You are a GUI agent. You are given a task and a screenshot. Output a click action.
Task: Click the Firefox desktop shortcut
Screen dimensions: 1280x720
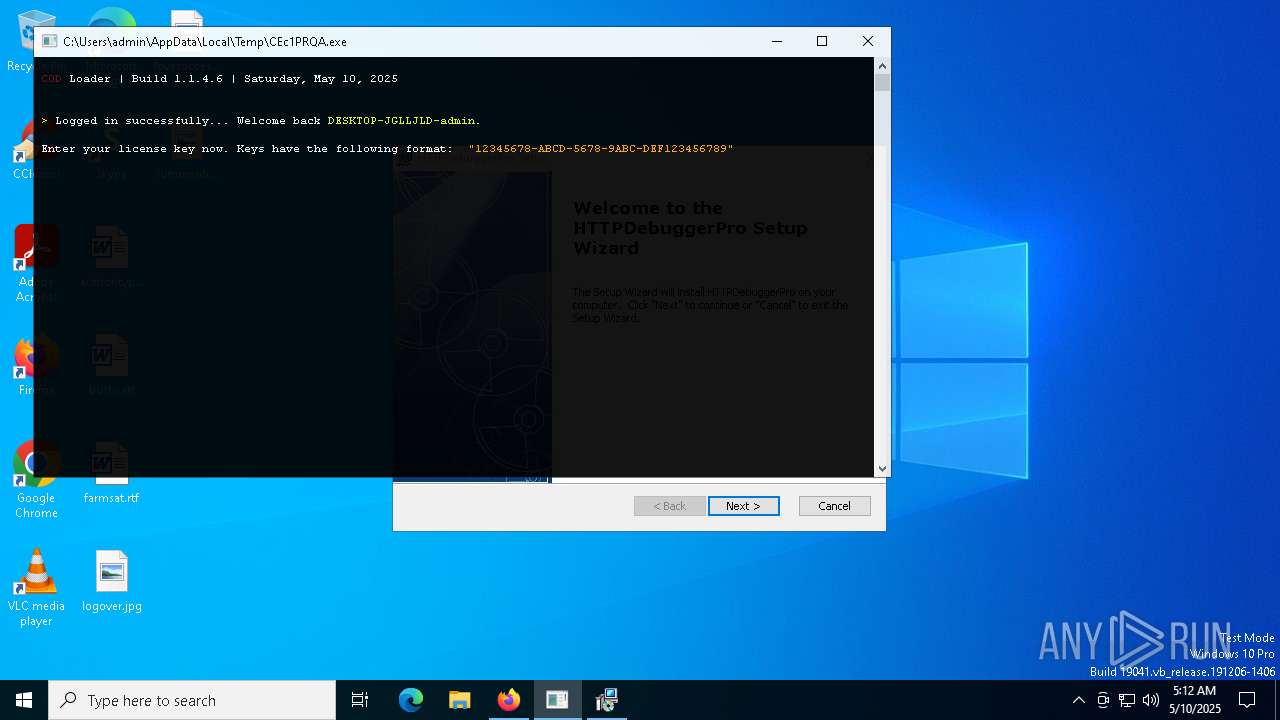click(36, 365)
